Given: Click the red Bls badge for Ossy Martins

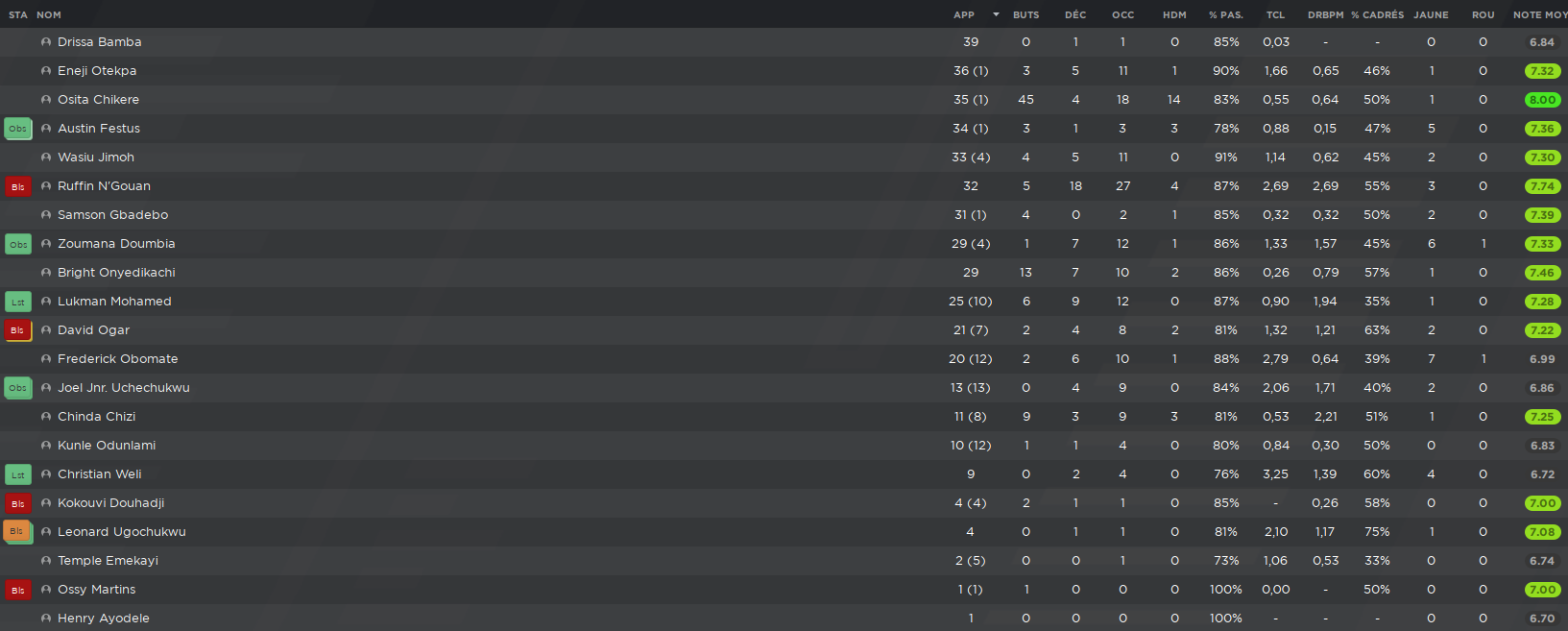Looking at the screenshot, I should [18, 590].
